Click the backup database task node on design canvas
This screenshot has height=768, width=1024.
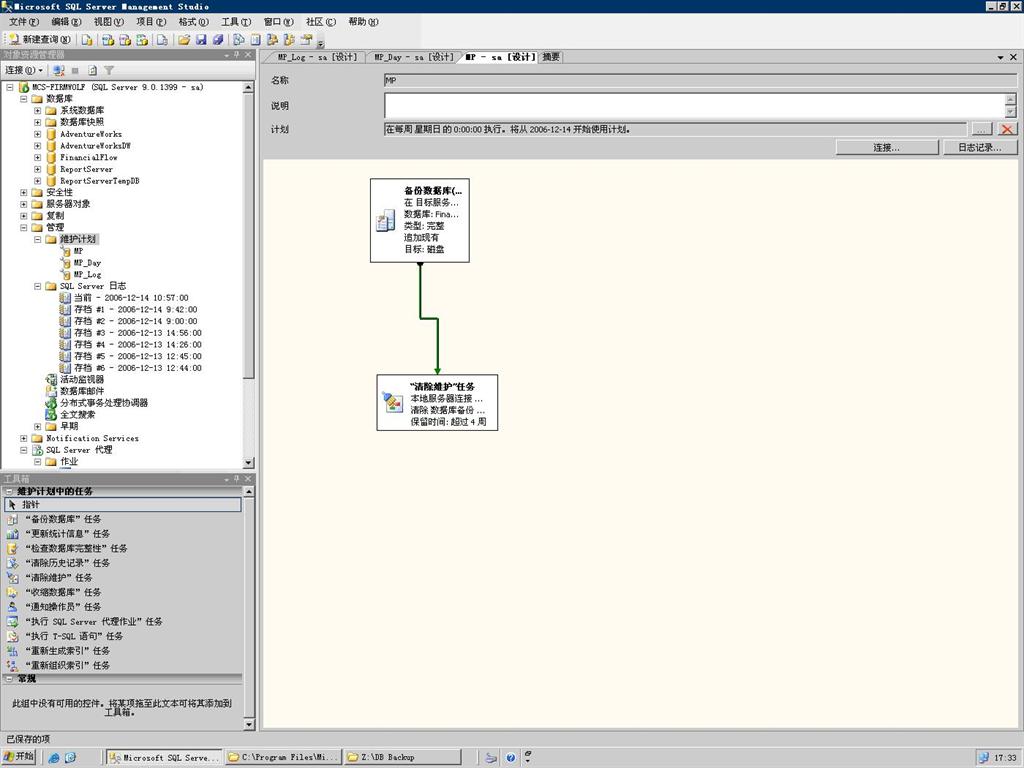(420, 220)
